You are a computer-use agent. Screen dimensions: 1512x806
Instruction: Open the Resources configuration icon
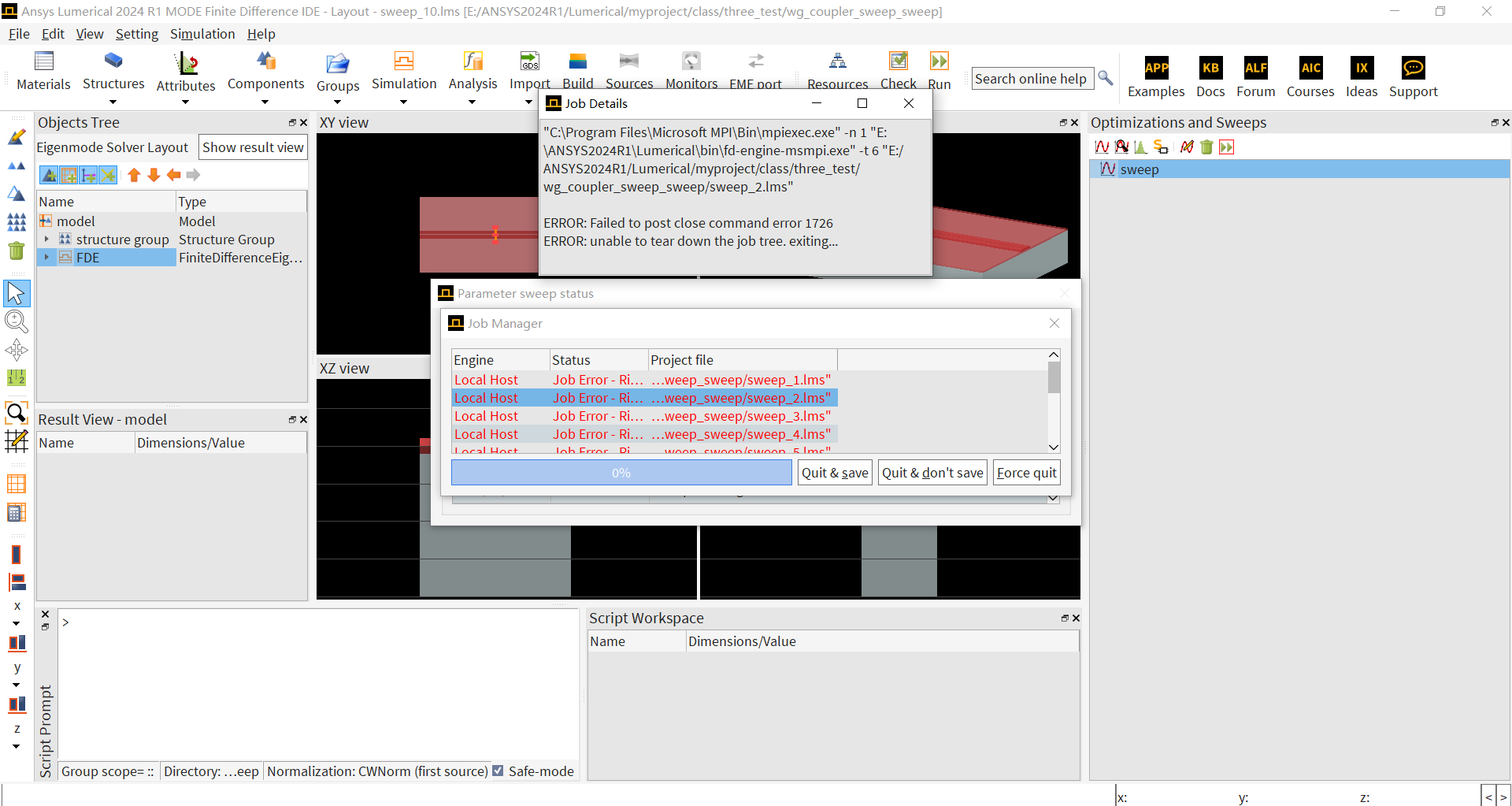[838, 61]
